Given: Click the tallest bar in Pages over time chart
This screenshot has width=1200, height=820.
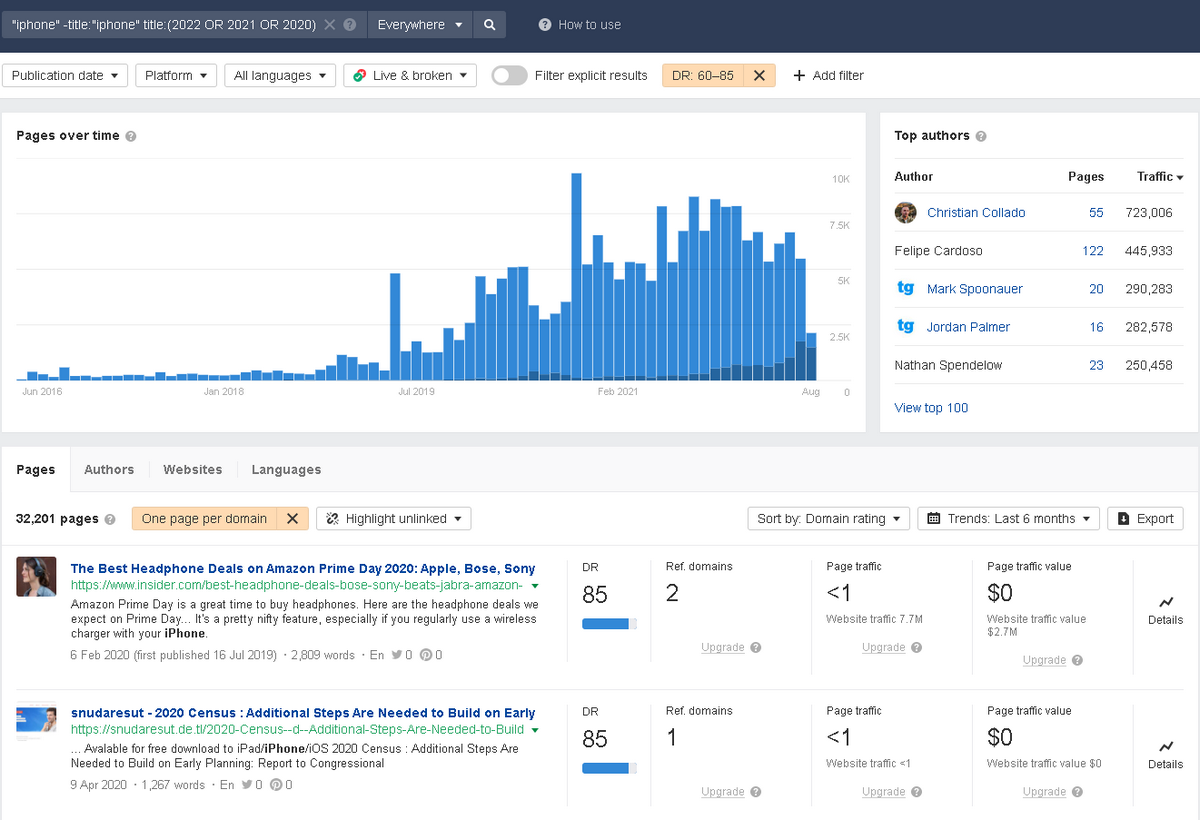Looking at the screenshot, I should (577, 276).
